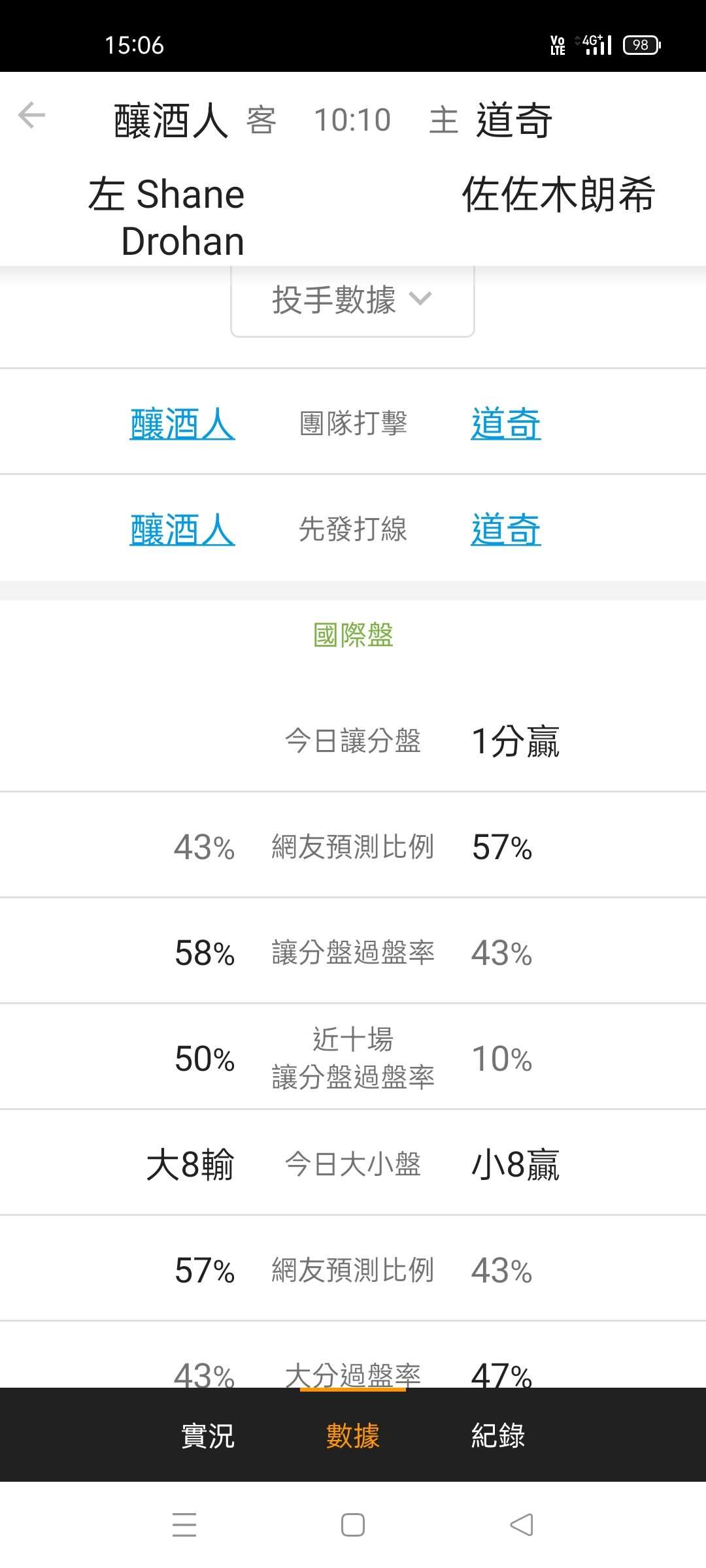This screenshot has height=1568, width=706.
Task: Tap Android recent apps menu icon
Action: pos(184,1524)
